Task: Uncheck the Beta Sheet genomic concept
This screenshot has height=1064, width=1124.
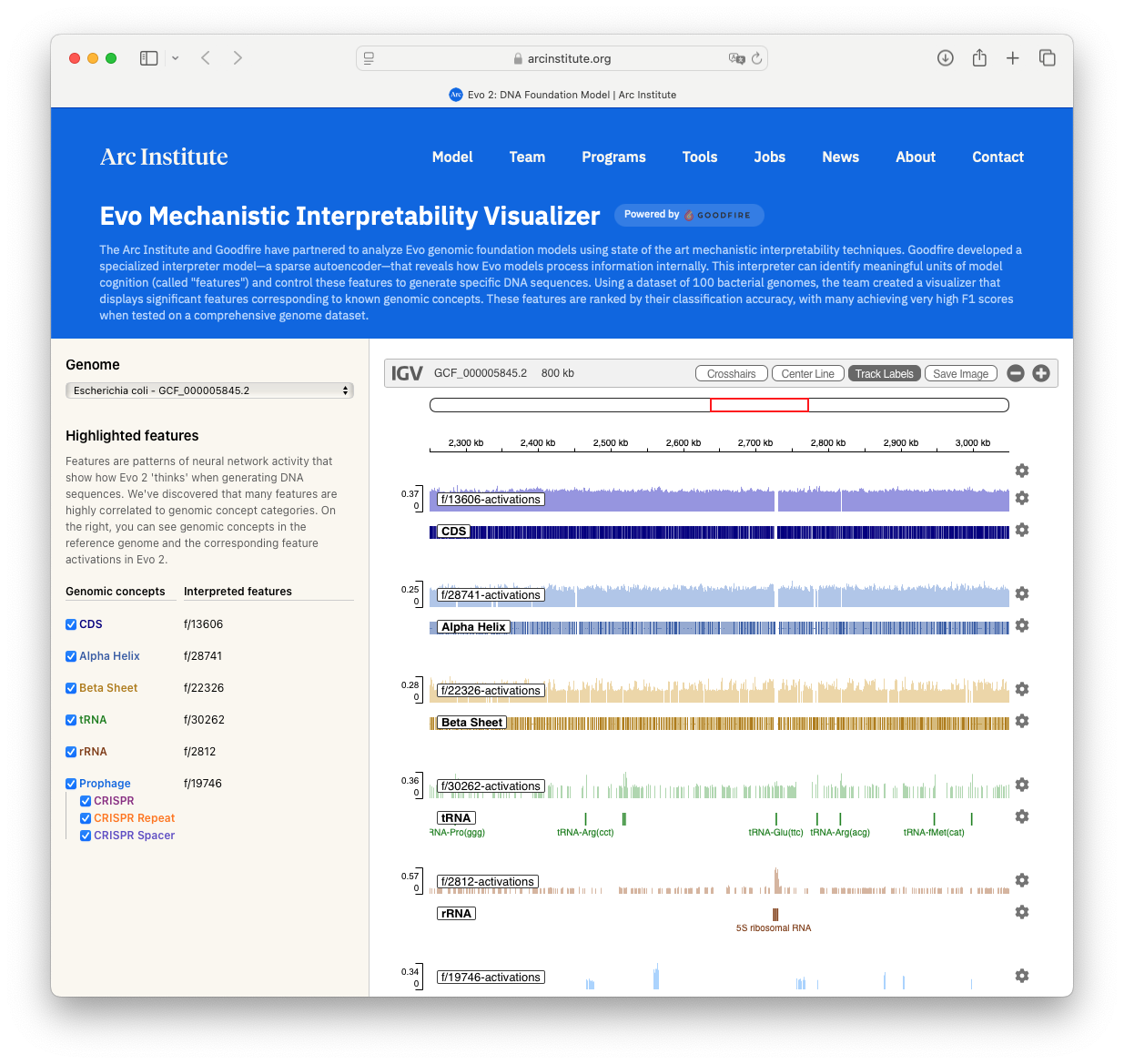Action: point(71,688)
